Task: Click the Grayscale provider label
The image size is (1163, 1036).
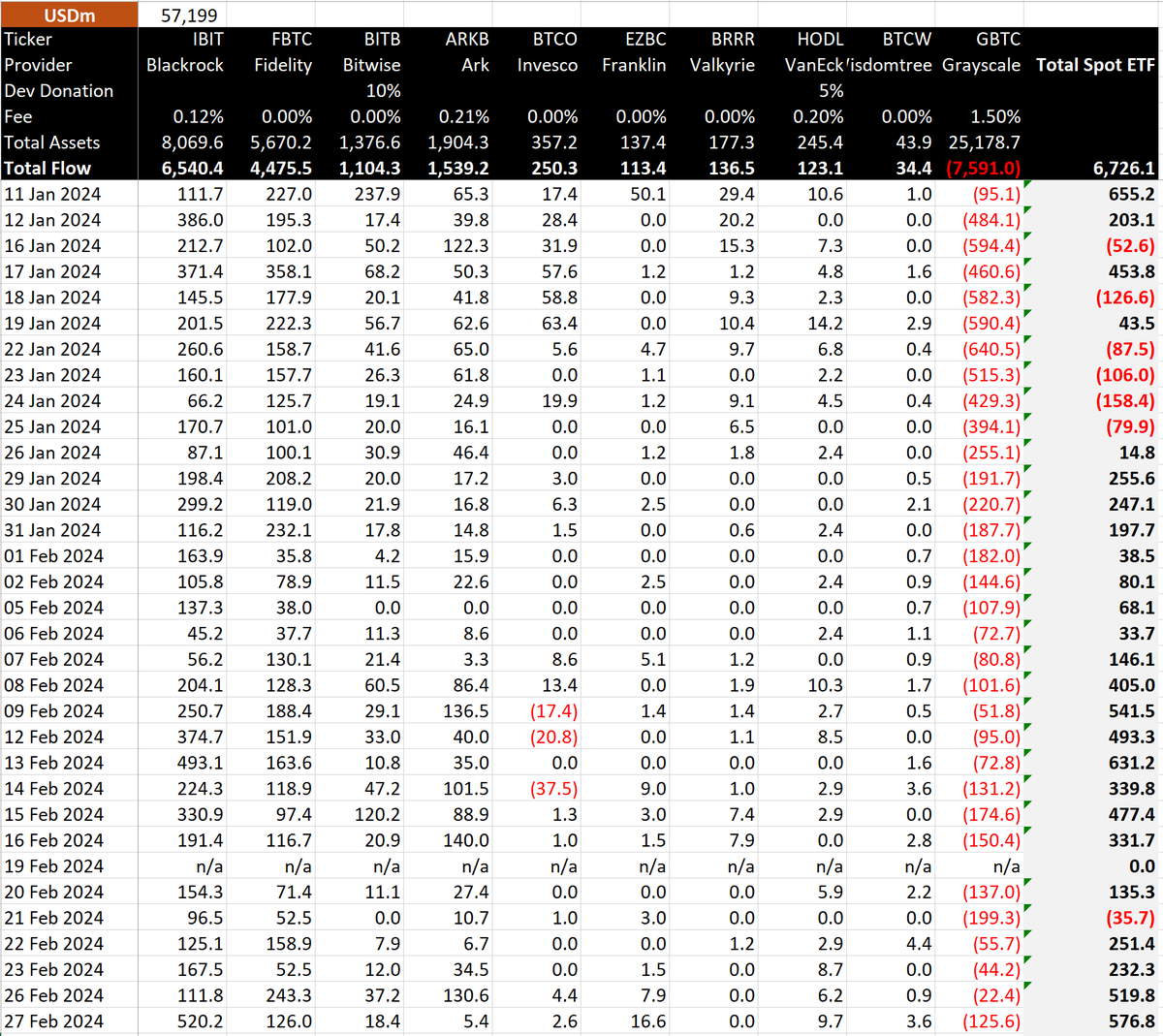Action: tap(982, 65)
